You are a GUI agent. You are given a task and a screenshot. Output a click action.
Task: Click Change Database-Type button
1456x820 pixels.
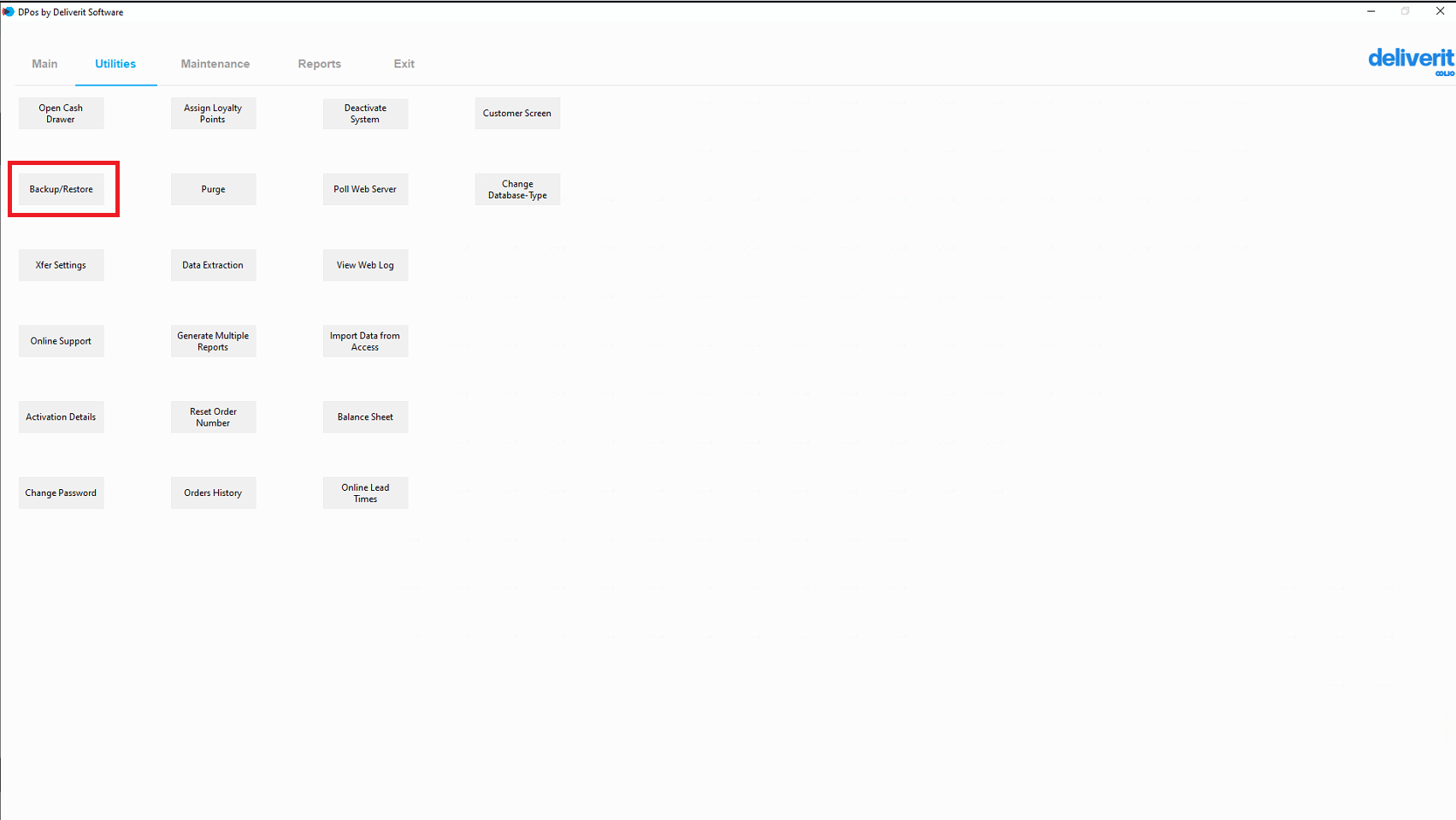tap(517, 189)
